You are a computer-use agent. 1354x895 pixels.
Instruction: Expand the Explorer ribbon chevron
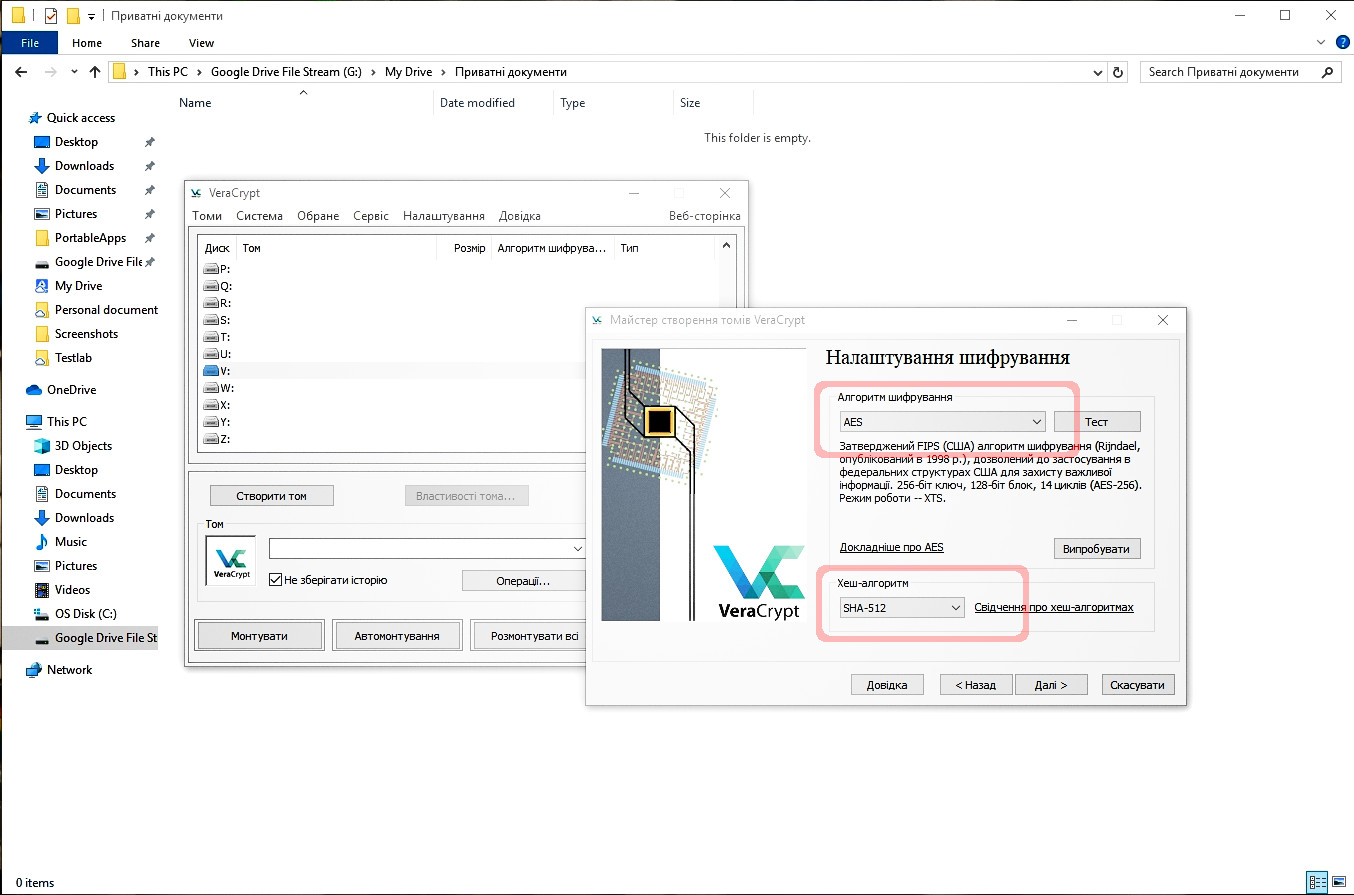[1321, 43]
